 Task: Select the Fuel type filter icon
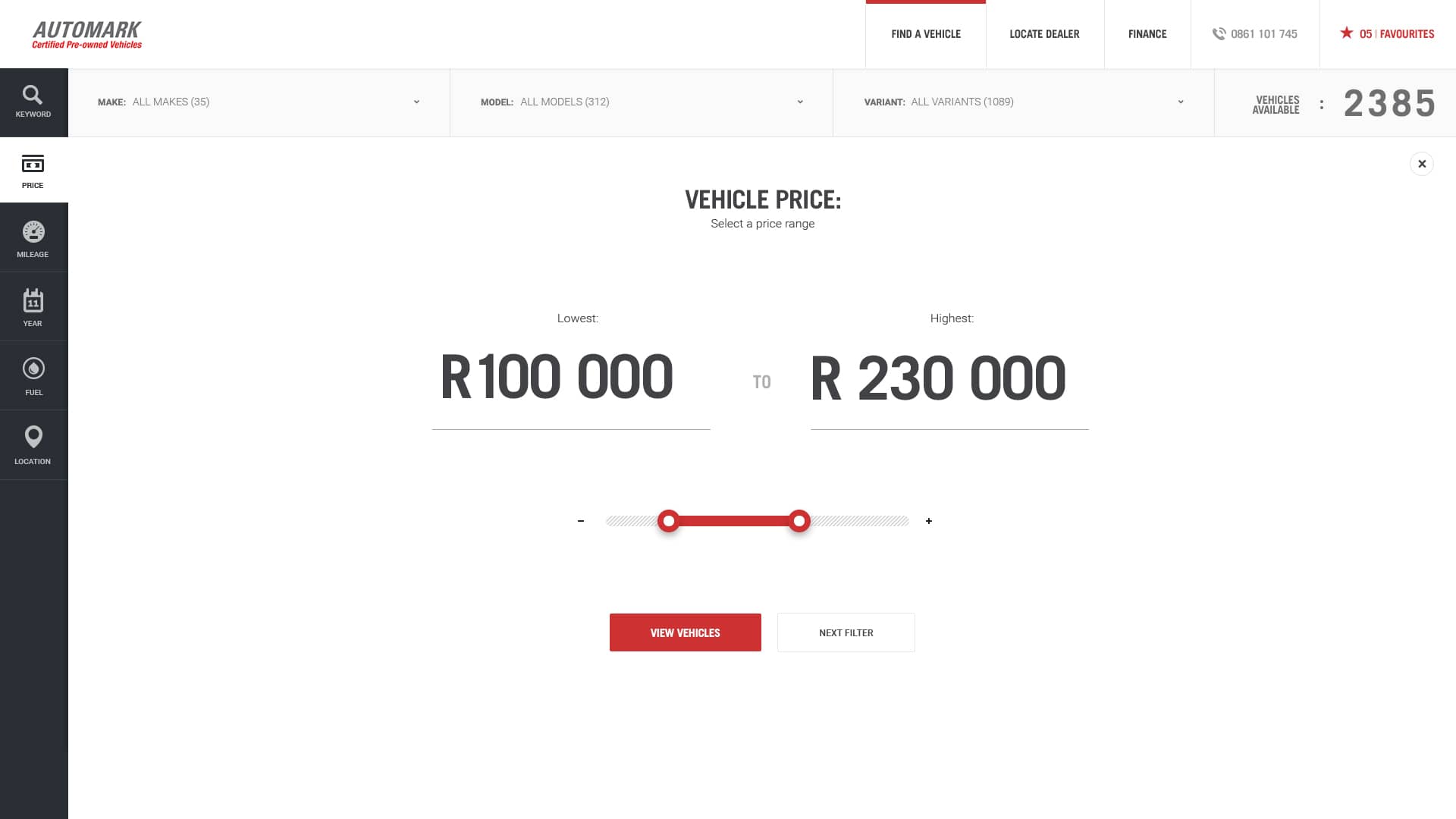click(33, 369)
